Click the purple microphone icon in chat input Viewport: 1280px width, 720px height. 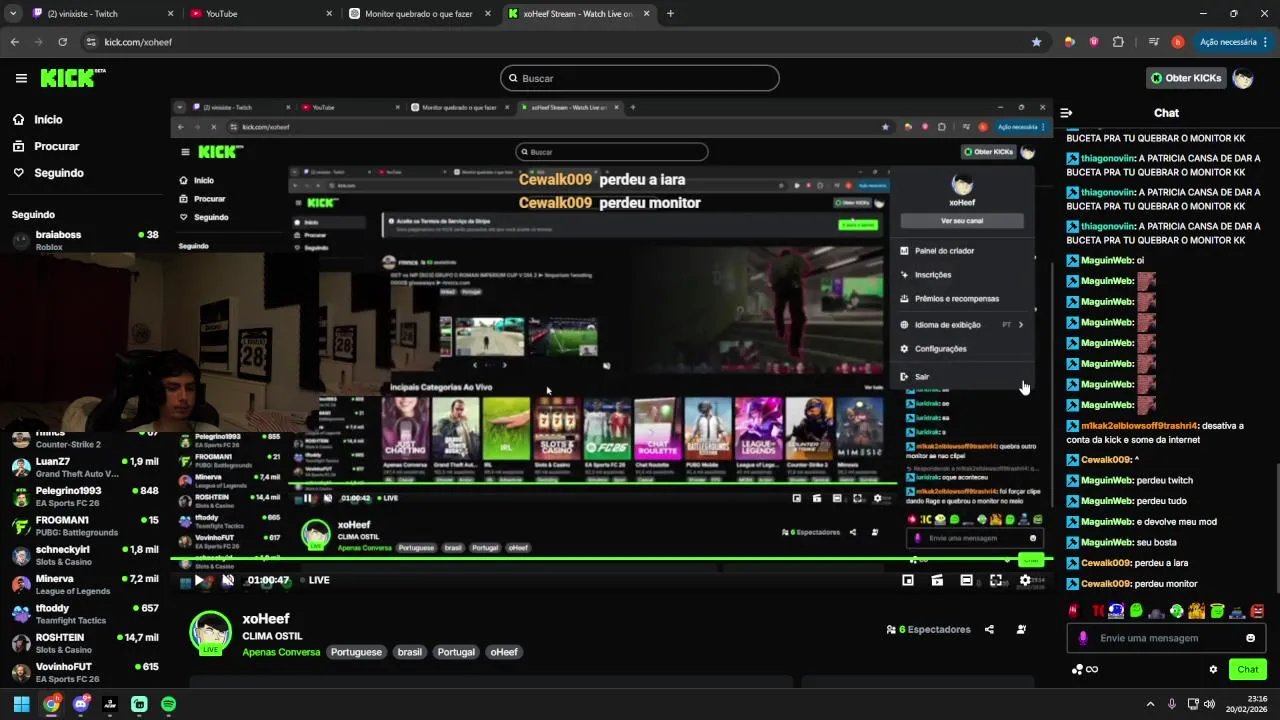[x=1083, y=638]
